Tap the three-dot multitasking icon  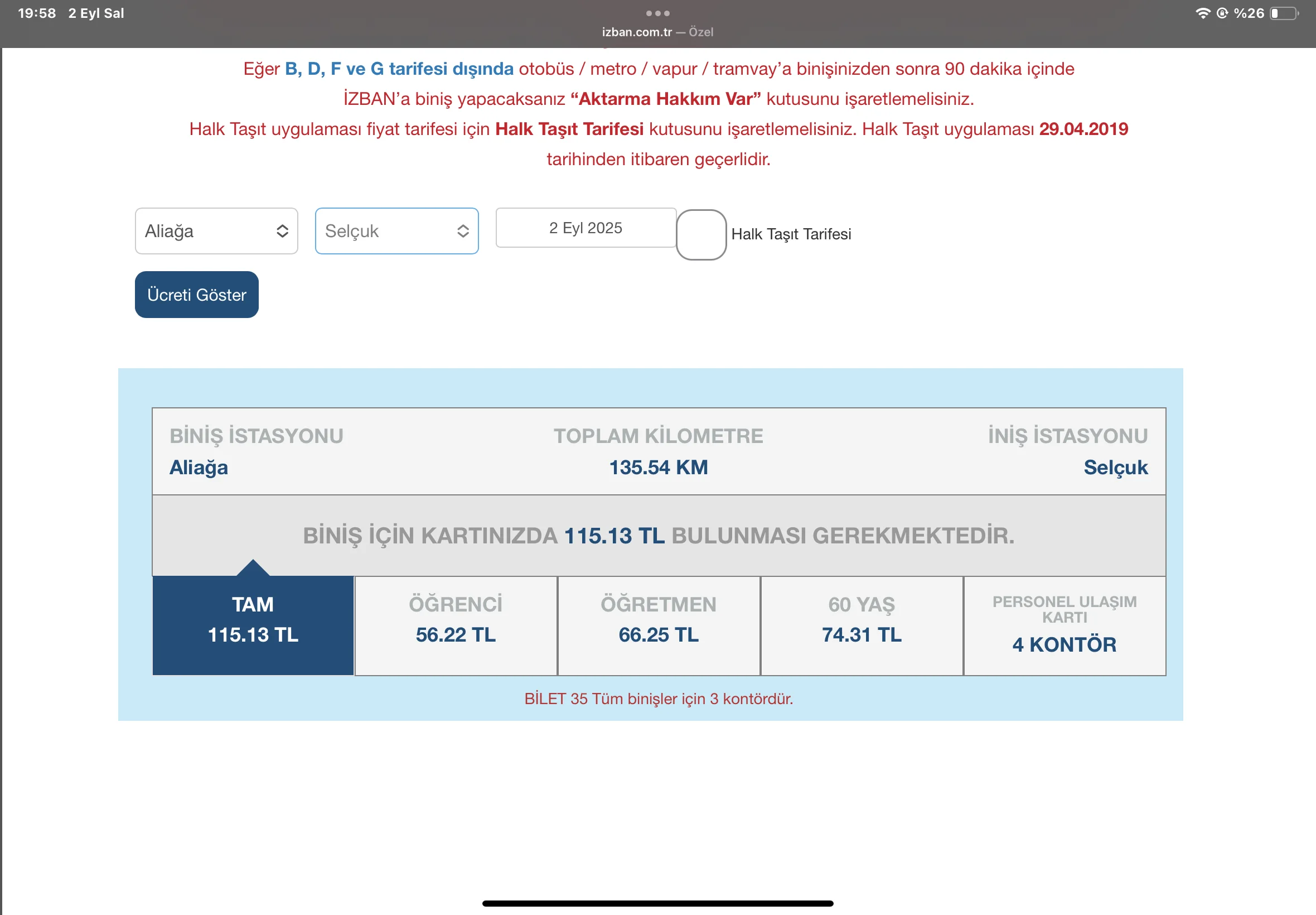[657, 13]
